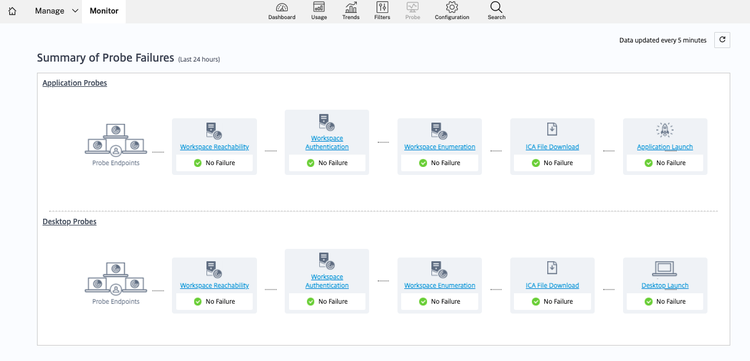Open the Desktop Launch link
This screenshot has height=361, width=750.
(x=665, y=285)
